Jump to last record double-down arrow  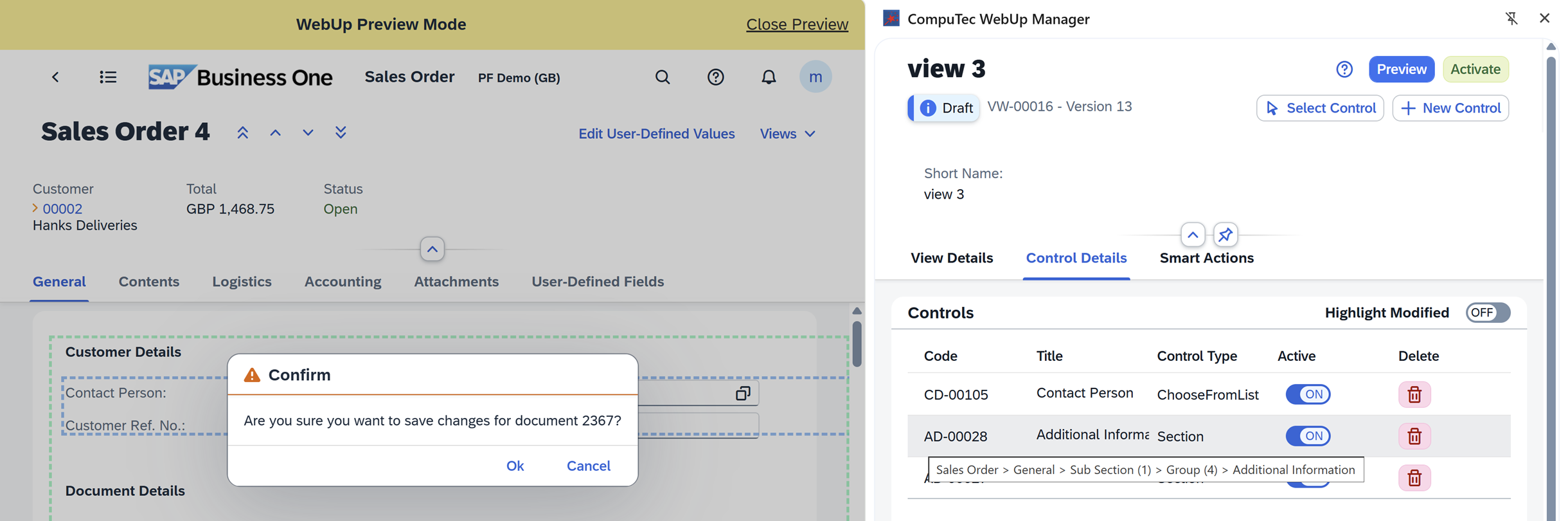tap(341, 133)
